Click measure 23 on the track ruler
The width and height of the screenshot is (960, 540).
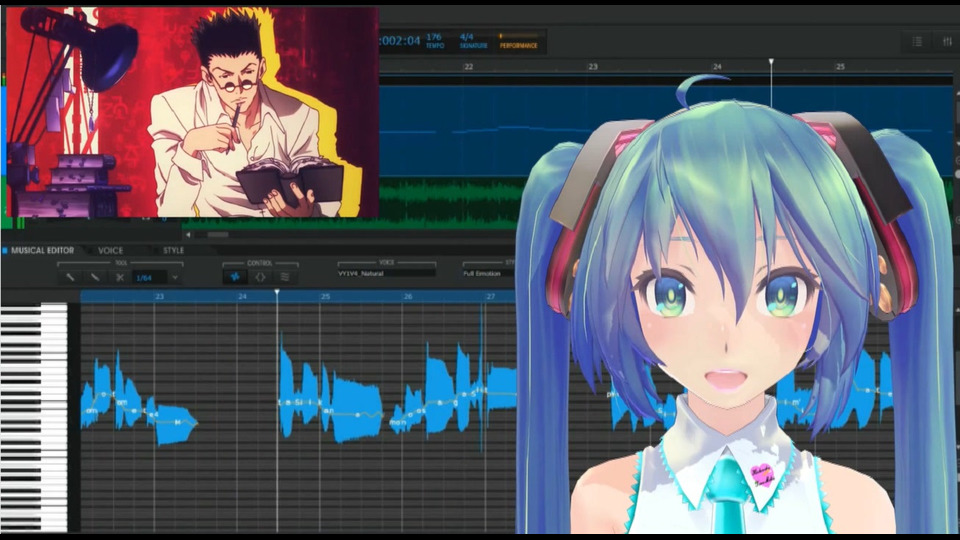coord(593,67)
